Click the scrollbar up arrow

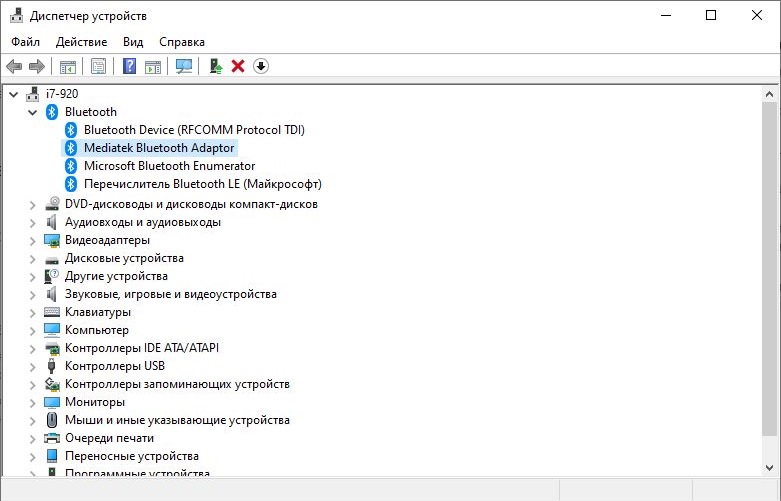(x=769, y=94)
